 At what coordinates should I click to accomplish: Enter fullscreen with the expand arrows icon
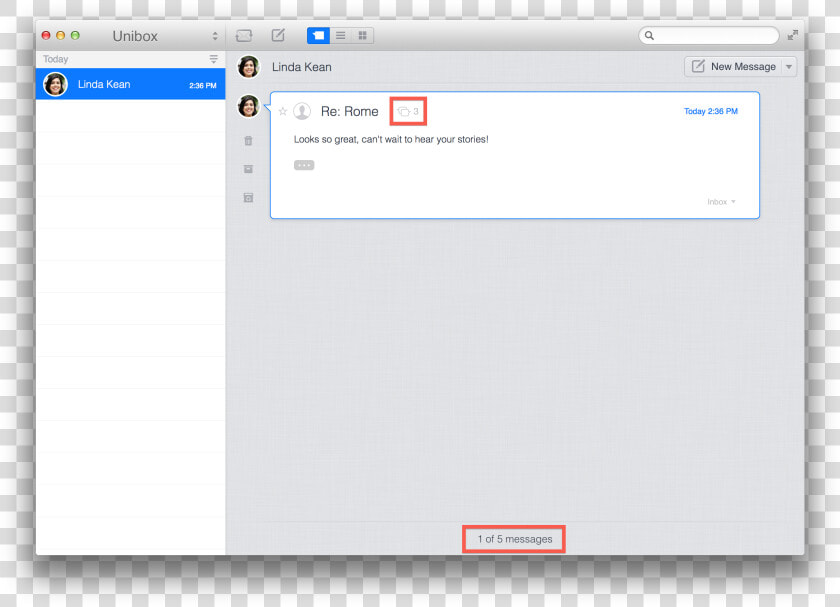[x=793, y=35]
